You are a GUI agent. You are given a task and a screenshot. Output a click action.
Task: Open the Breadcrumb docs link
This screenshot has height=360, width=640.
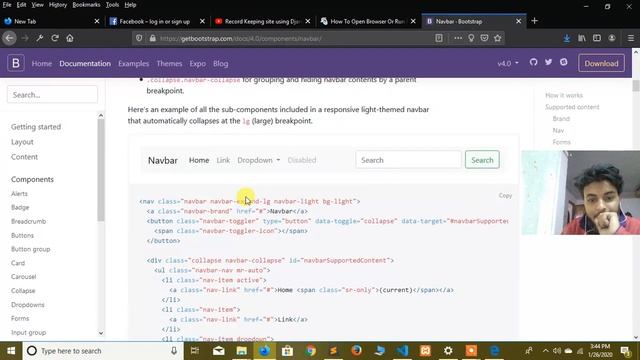pos(28,221)
